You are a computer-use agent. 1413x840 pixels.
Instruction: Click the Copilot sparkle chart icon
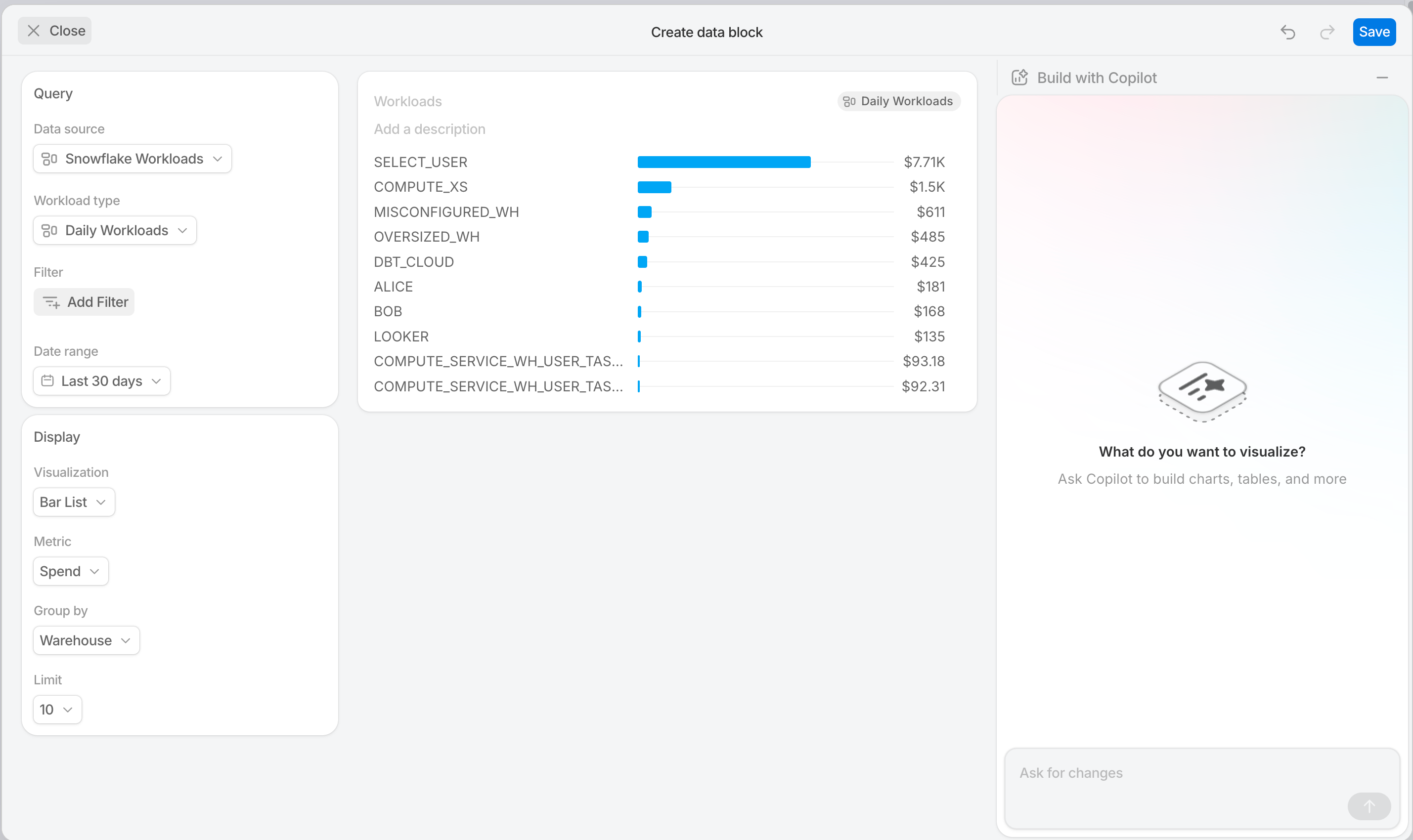click(1019, 78)
